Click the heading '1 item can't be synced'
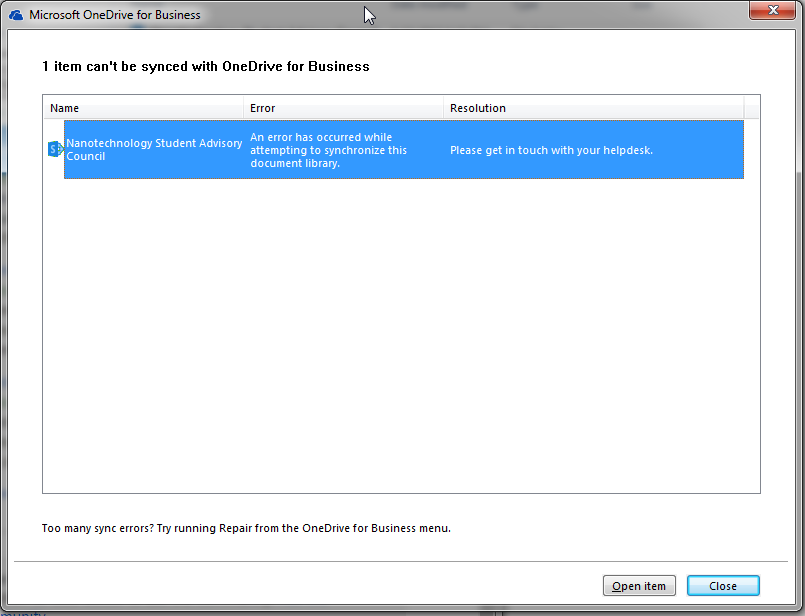 coord(205,66)
